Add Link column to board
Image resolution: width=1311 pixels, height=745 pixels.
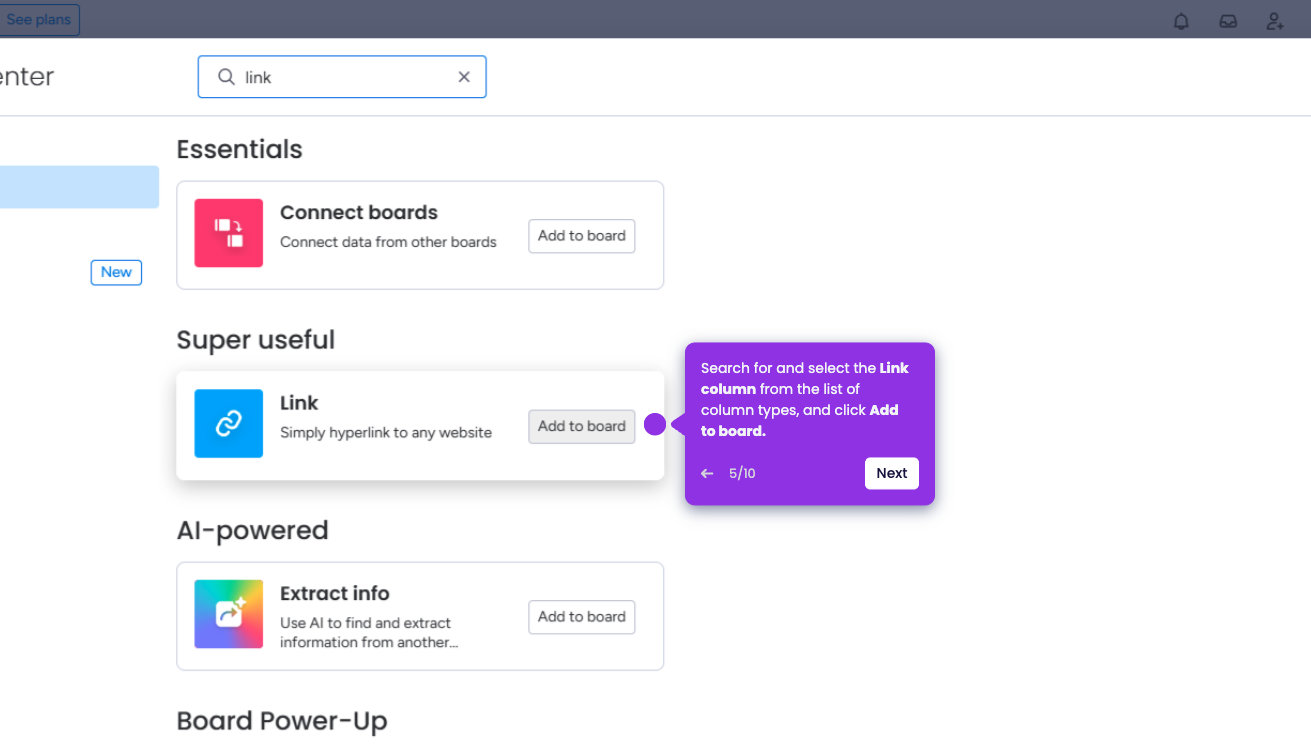[582, 426]
